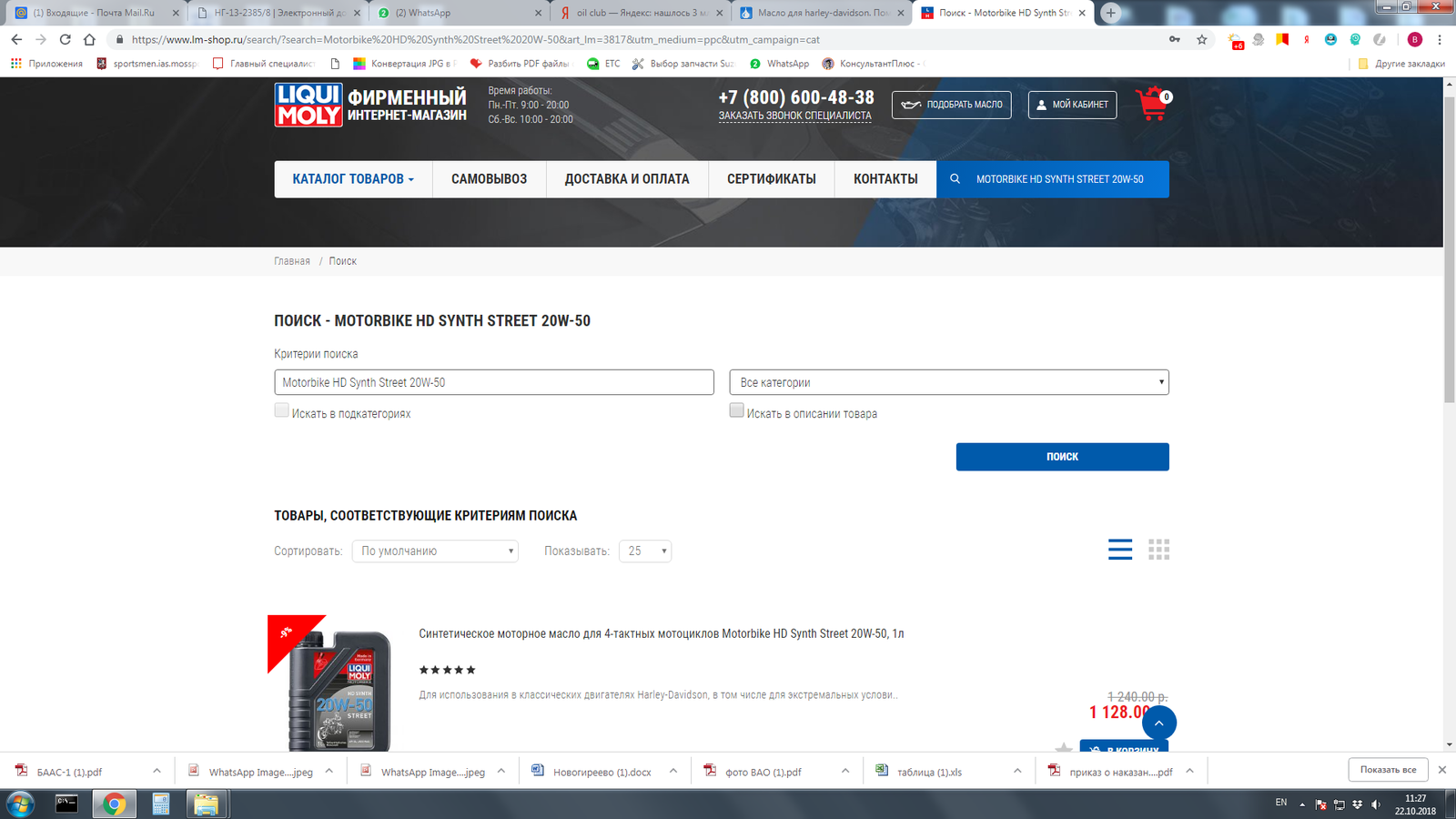The image size is (1456, 819).
Task: Open the Другие закладки bookmarks folder
Action: point(1401,64)
